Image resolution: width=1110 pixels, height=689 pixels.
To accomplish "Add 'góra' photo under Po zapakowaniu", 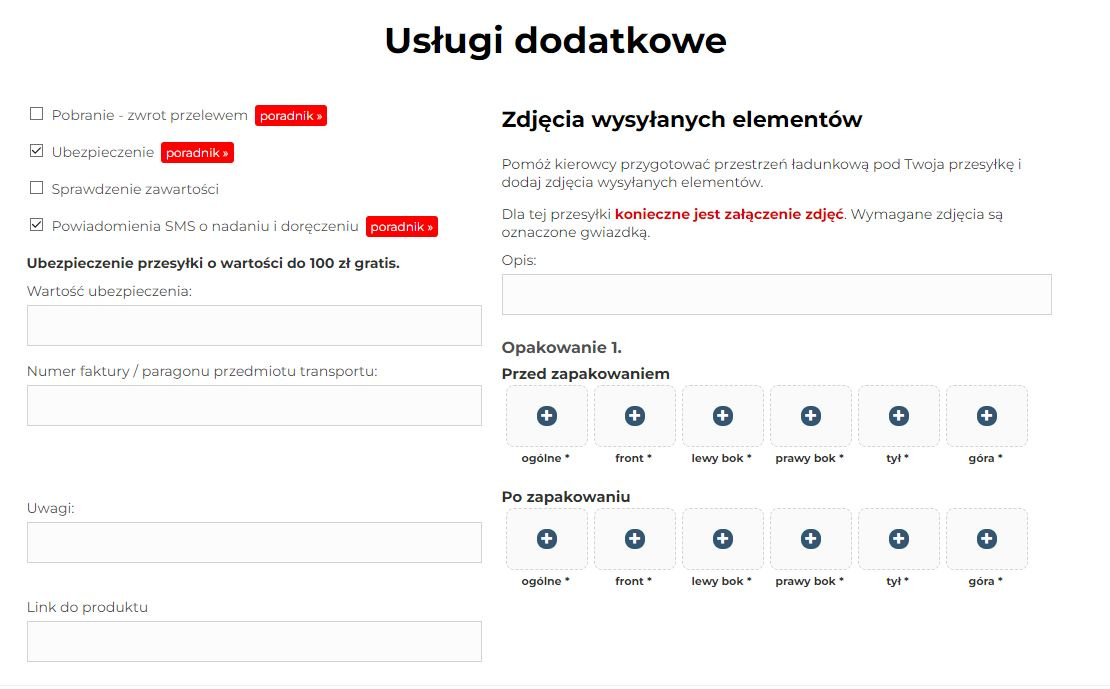I will click(x=987, y=539).
